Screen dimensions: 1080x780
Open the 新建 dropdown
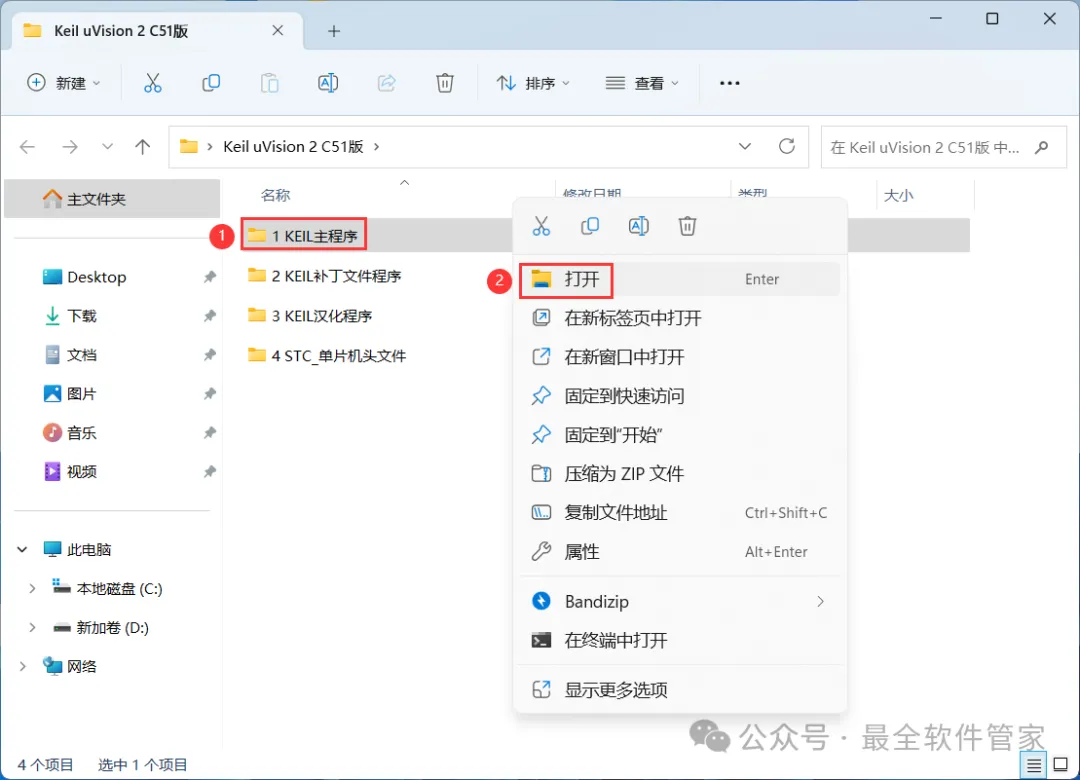tap(63, 83)
